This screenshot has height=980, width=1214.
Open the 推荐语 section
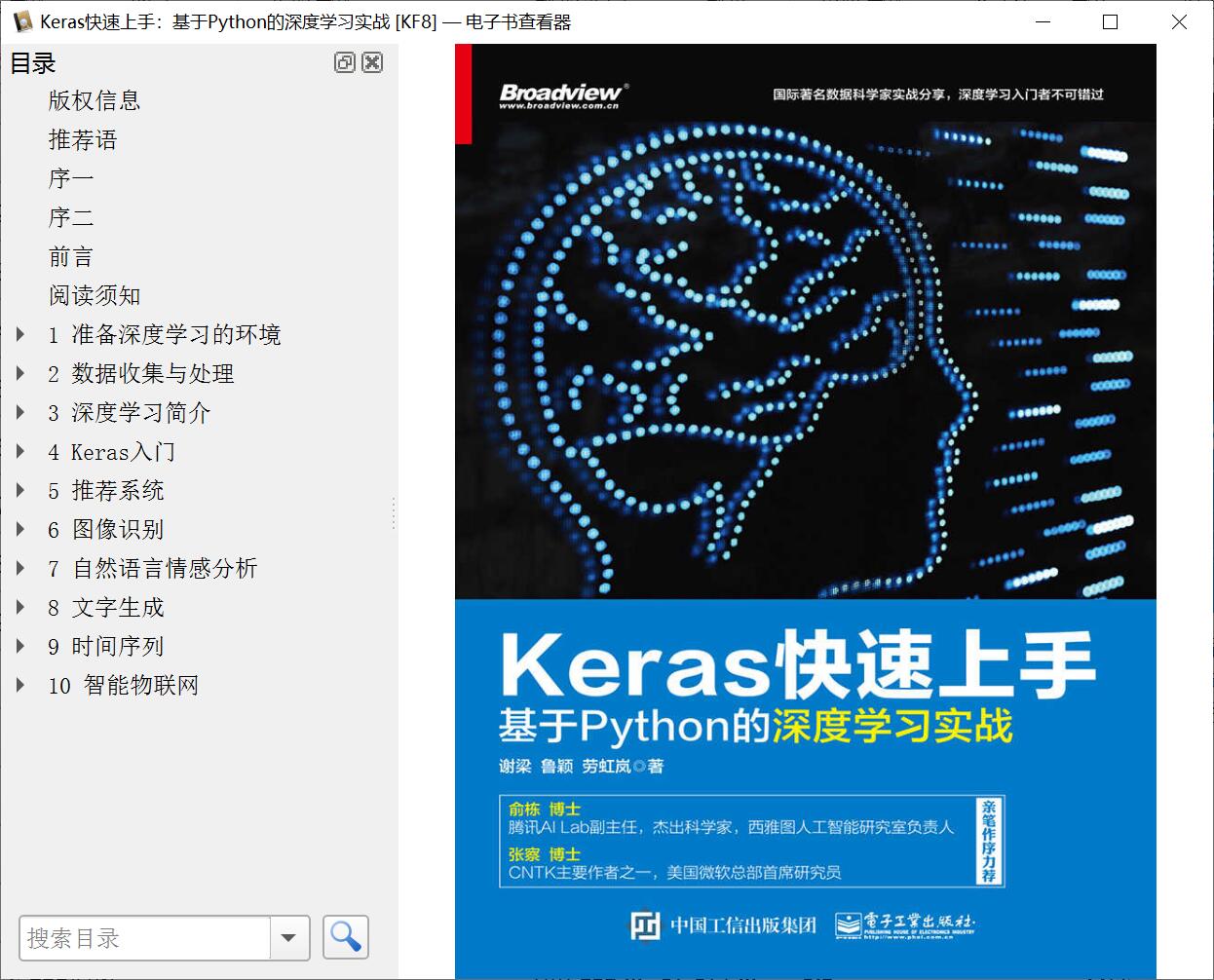click(x=81, y=139)
